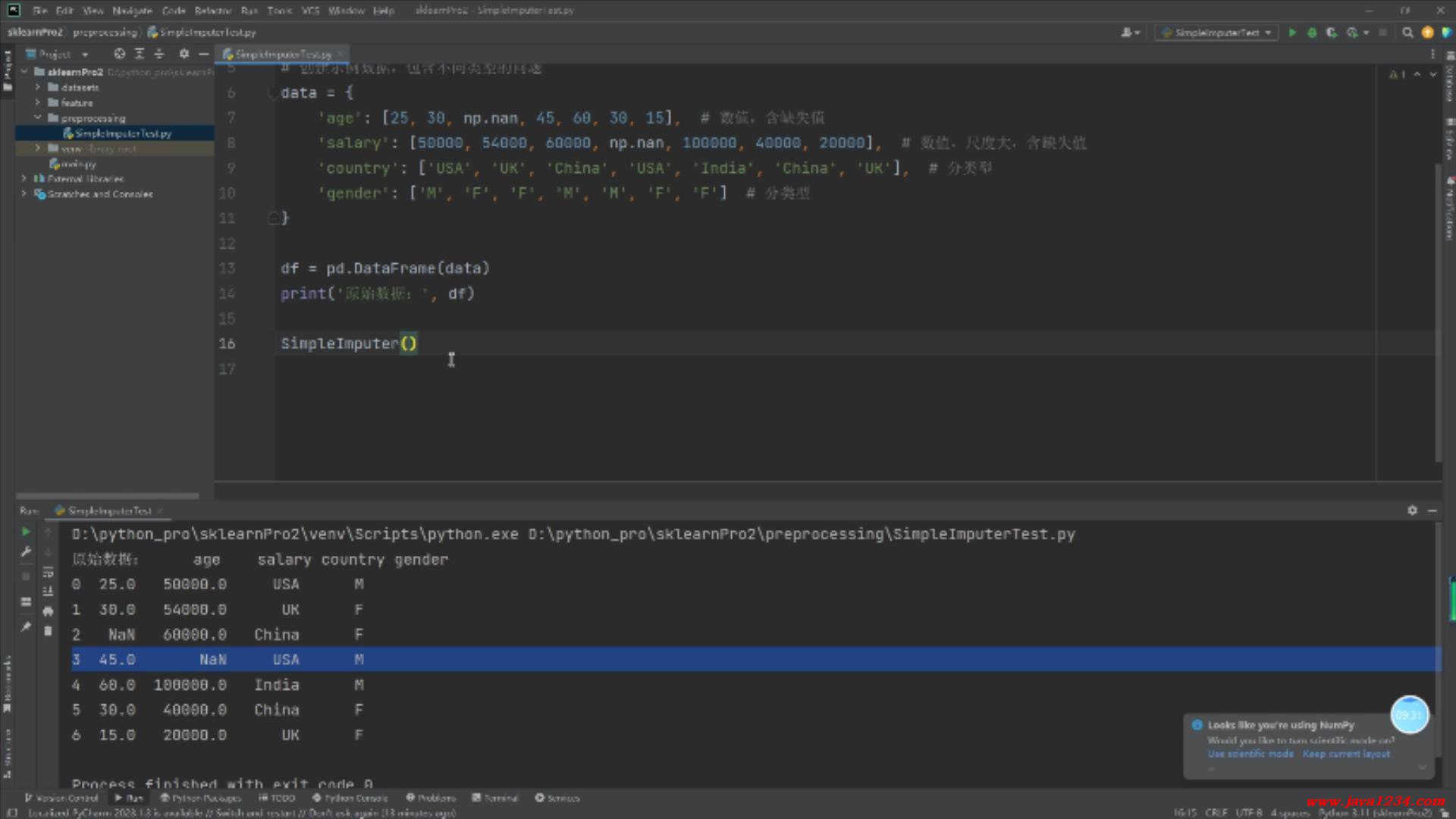The height and width of the screenshot is (819, 1456).
Task: Open the Refactor menu
Action: tap(212, 11)
